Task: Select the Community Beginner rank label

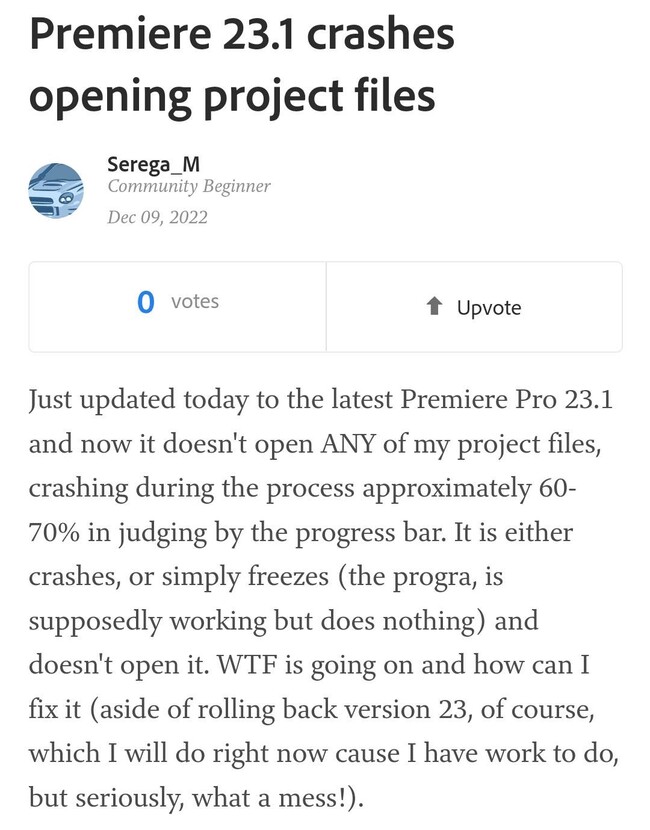Action: [188, 186]
